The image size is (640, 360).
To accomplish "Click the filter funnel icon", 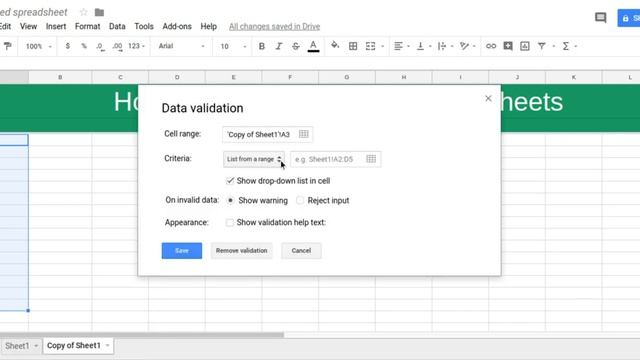I will pos(542,46).
